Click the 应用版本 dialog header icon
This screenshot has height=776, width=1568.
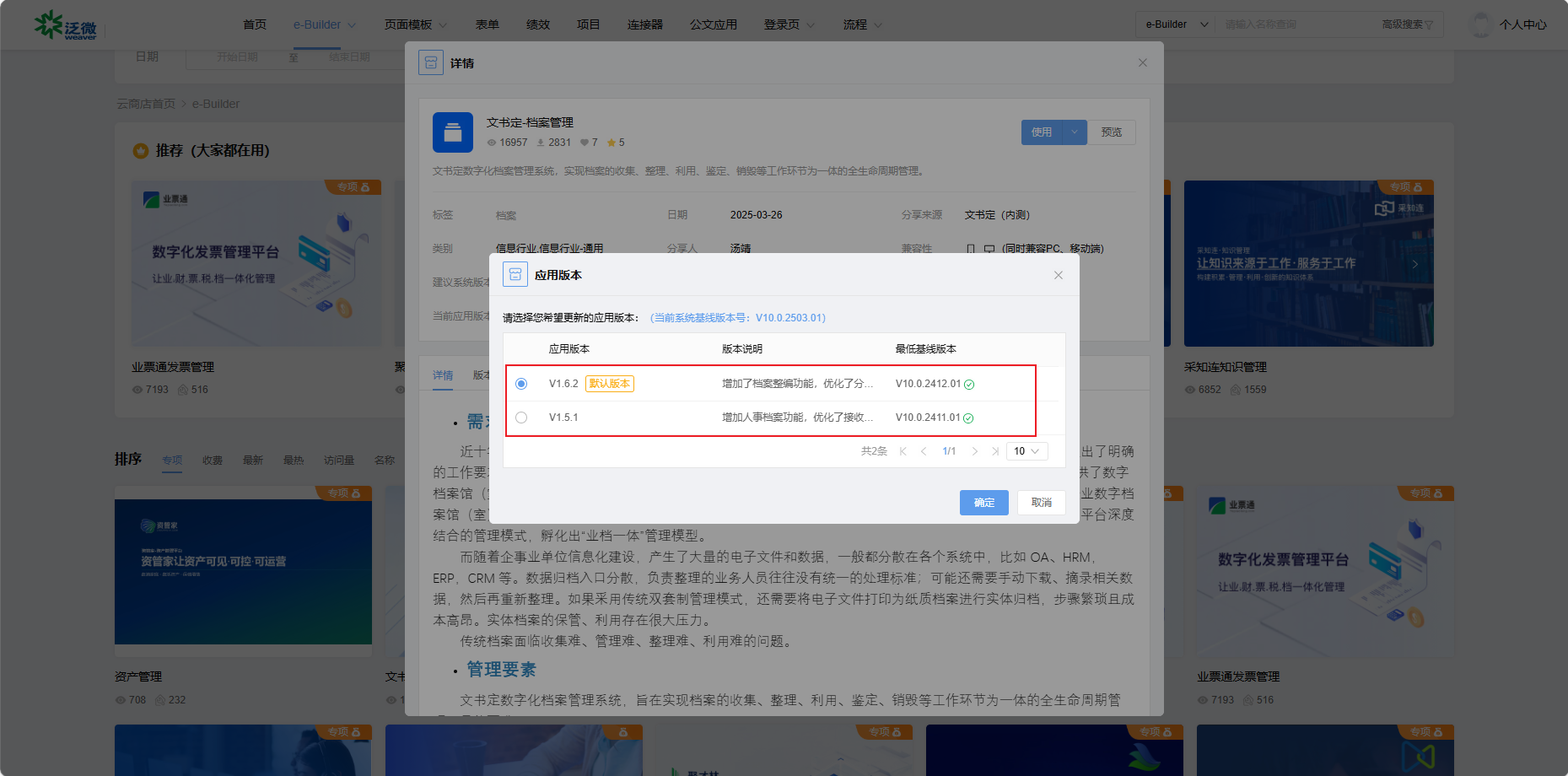click(515, 275)
